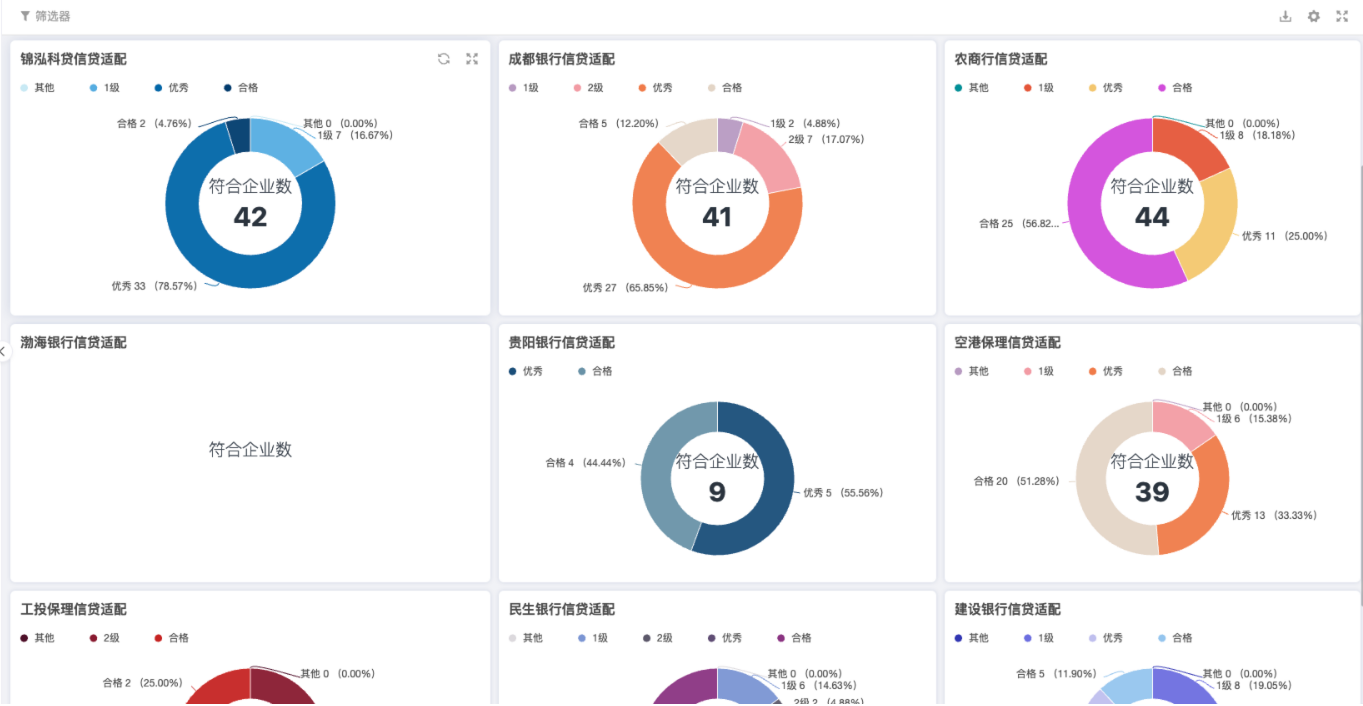The image size is (1363, 706).
Task: Toggle 1级 legend in 民生银行信贷适配 chart
Action: pyautogui.click(x=592, y=638)
